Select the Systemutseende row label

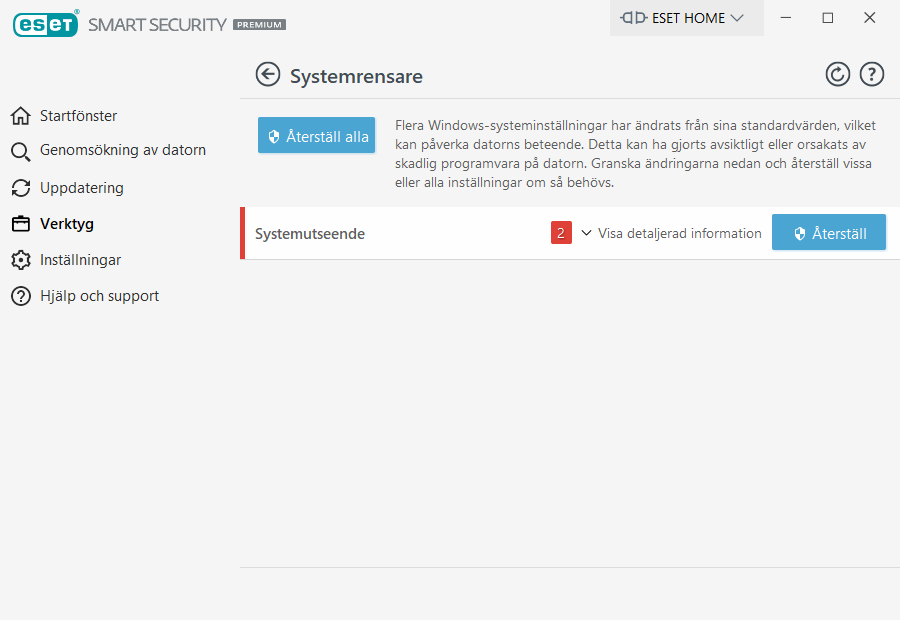tap(310, 234)
